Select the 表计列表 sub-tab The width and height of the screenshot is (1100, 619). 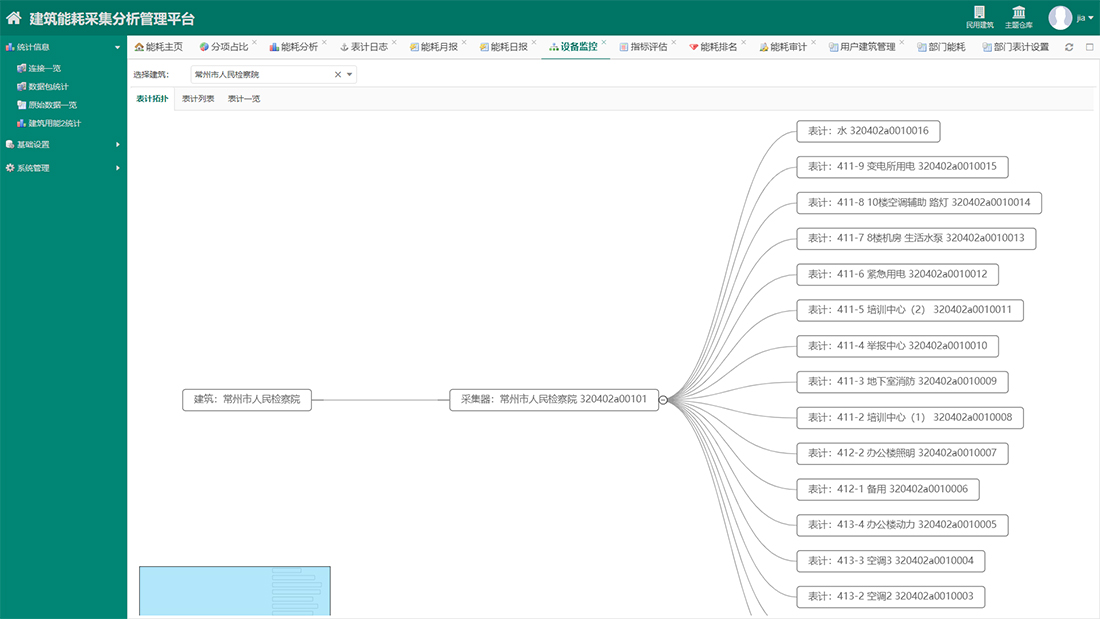[x=198, y=99]
